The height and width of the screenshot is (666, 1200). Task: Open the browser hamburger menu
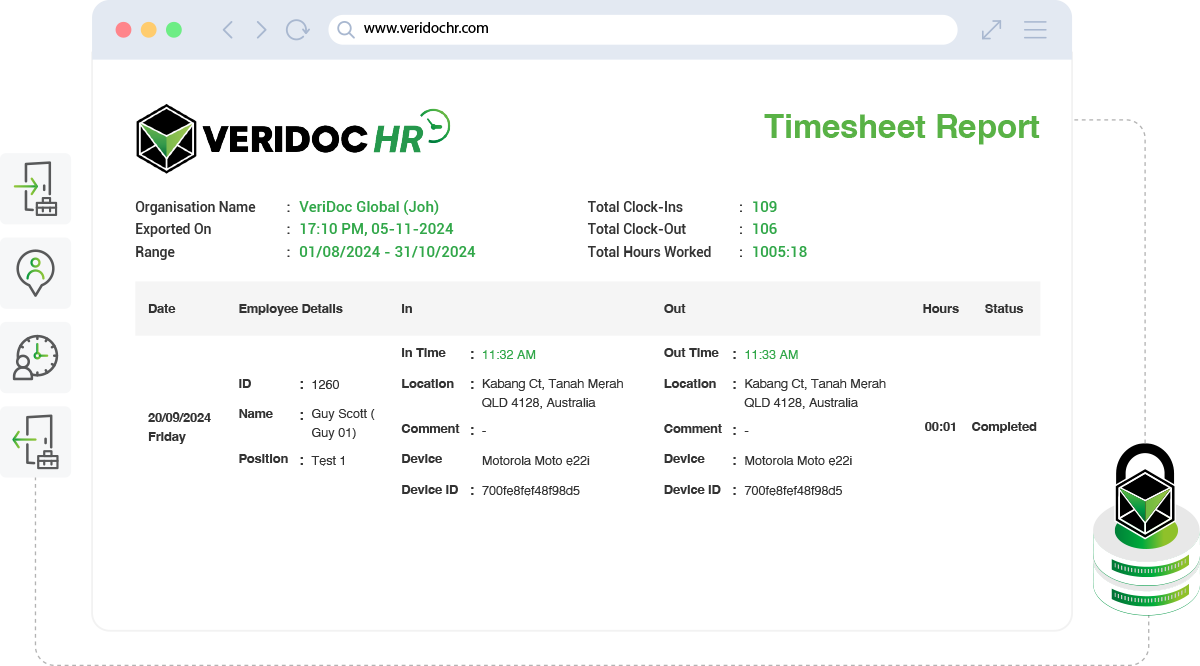click(x=1035, y=30)
